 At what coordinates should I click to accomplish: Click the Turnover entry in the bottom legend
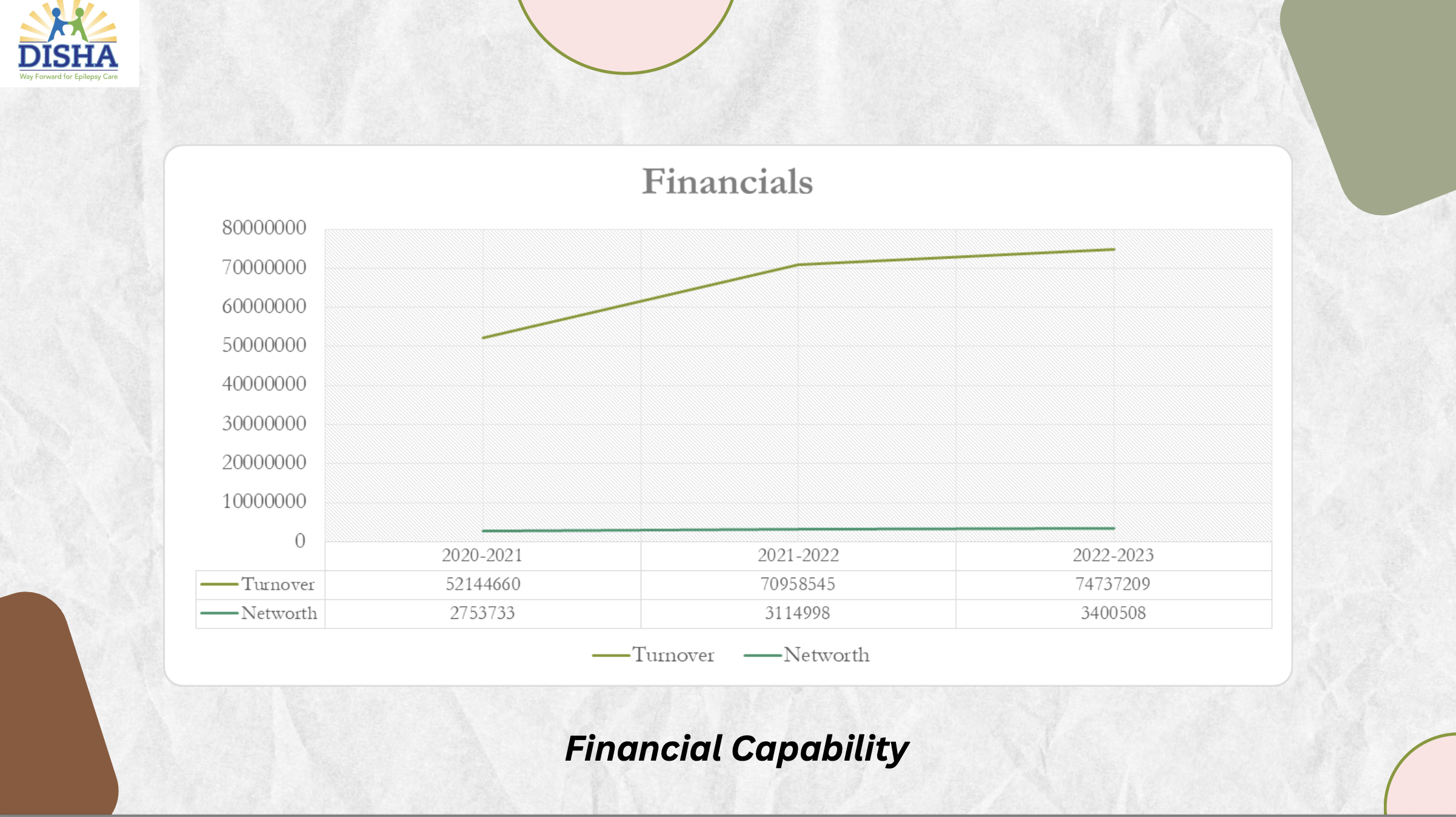tap(673, 655)
